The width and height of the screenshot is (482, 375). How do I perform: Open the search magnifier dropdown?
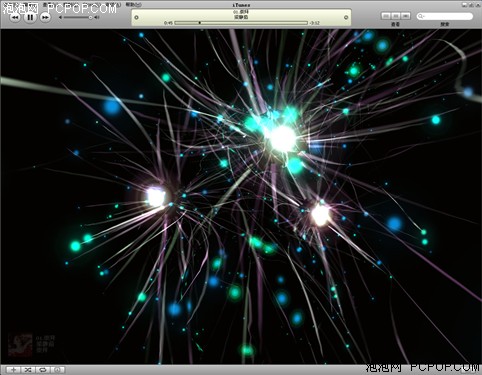pos(421,16)
